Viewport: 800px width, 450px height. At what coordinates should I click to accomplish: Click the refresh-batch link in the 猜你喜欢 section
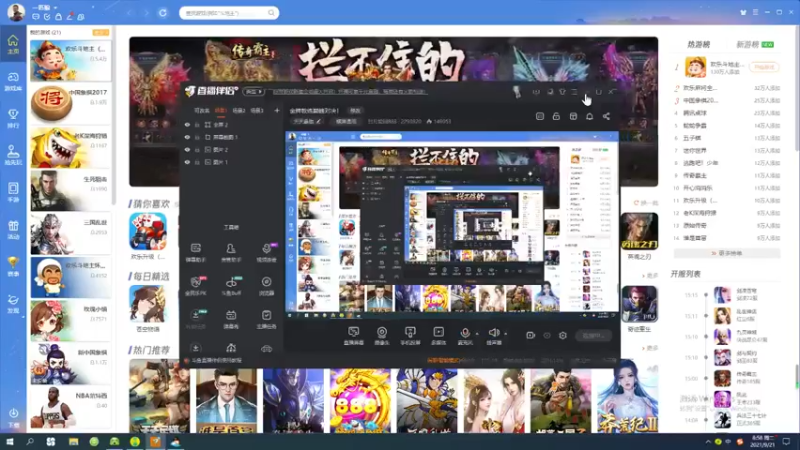(x=646, y=203)
